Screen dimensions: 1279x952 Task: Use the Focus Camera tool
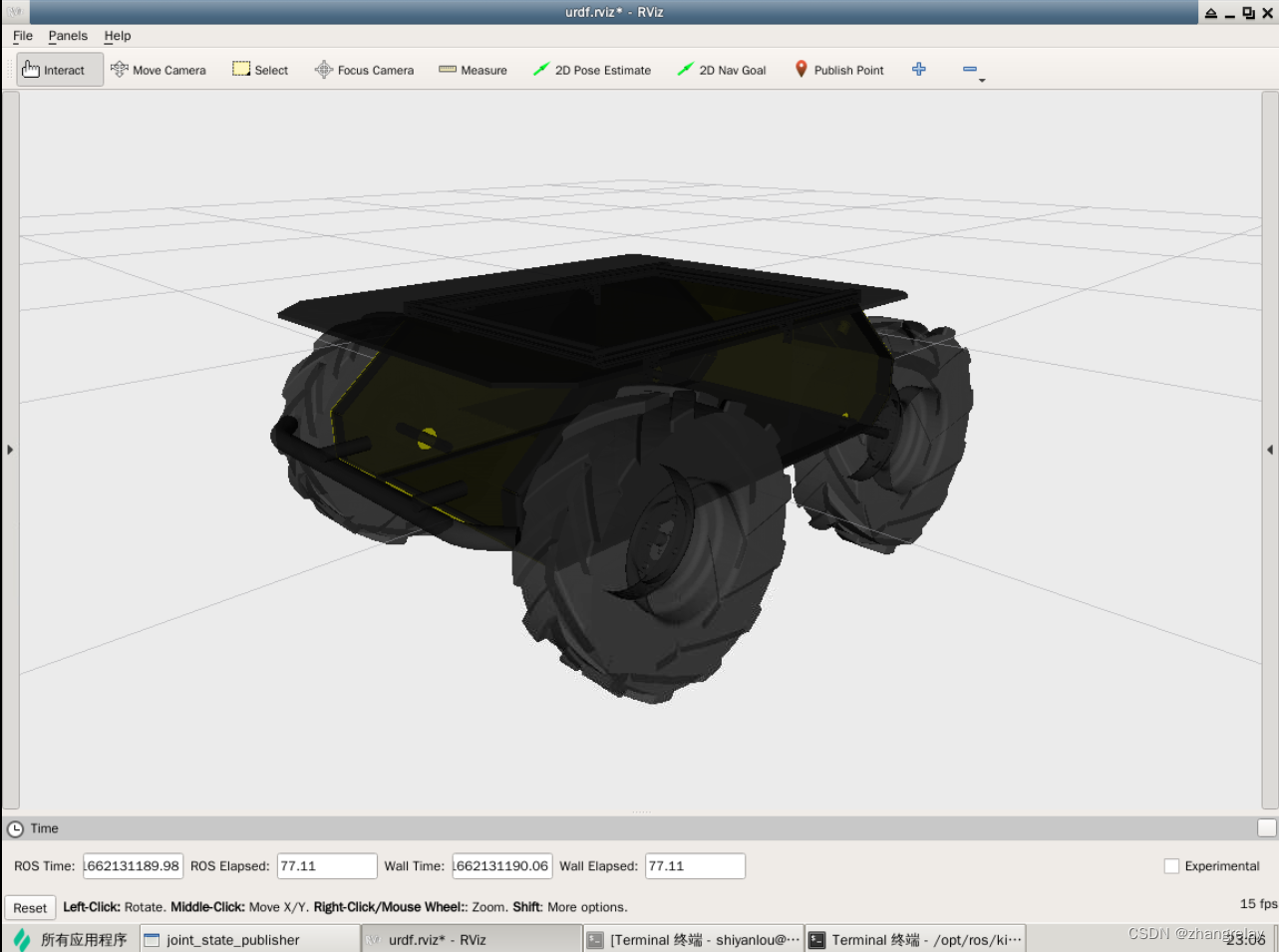click(x=364, y=69)
